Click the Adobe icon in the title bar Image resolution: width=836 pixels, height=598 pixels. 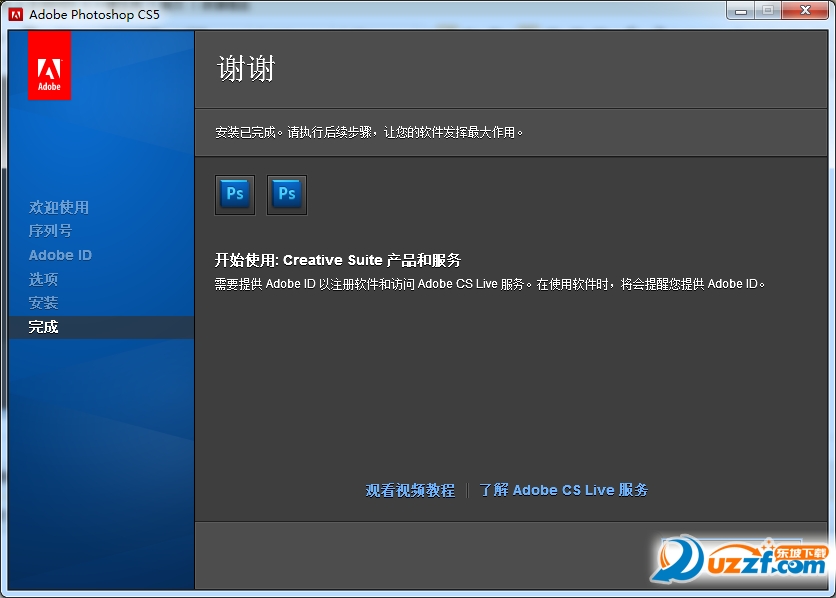pos(15,14)
